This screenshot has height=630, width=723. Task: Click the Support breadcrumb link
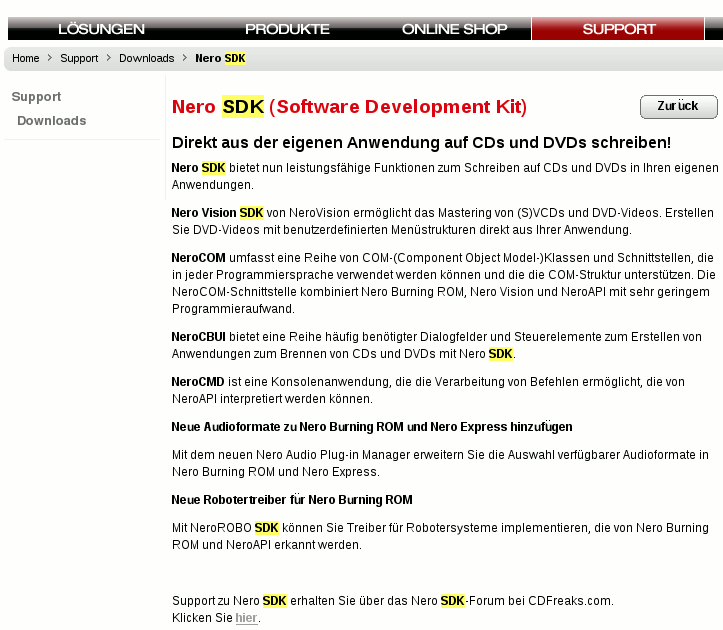[x=79, y=58]
